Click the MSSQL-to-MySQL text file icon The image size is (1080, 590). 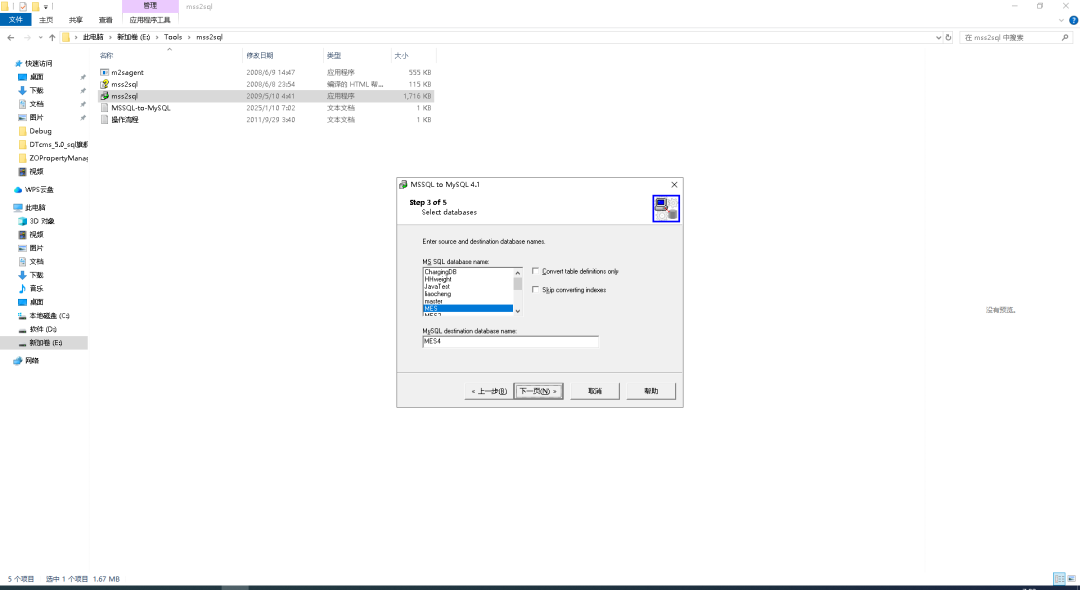104,107
